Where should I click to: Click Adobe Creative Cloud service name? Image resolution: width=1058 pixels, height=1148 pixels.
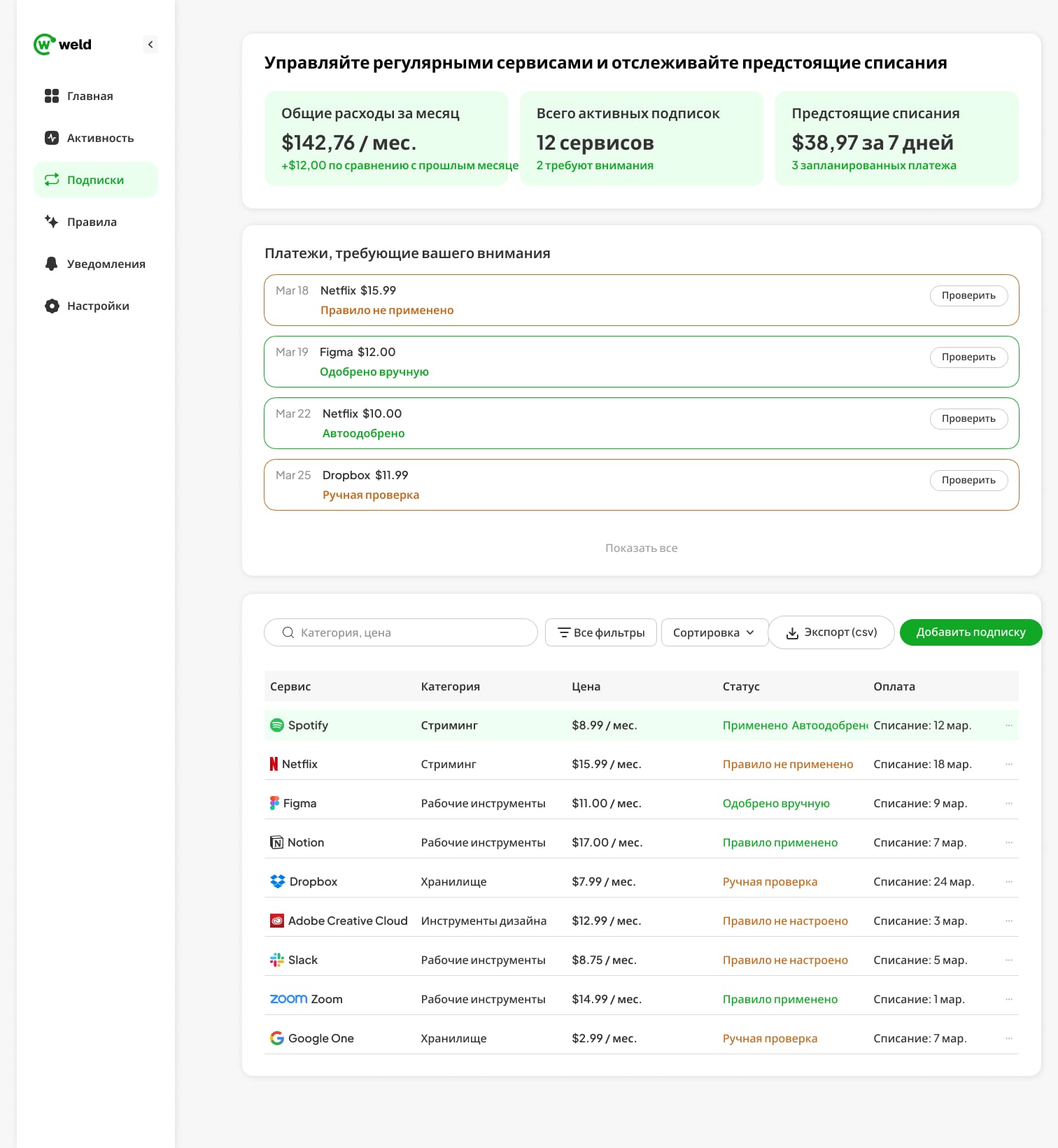348,921
